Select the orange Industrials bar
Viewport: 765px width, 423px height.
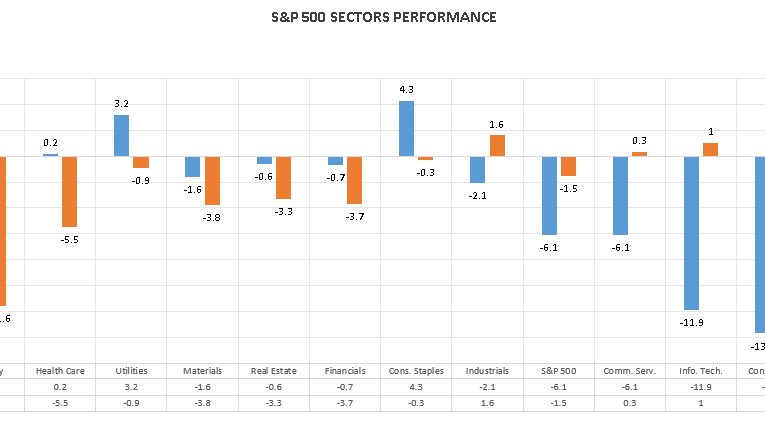pyautogui.click(x=497, y=145)
